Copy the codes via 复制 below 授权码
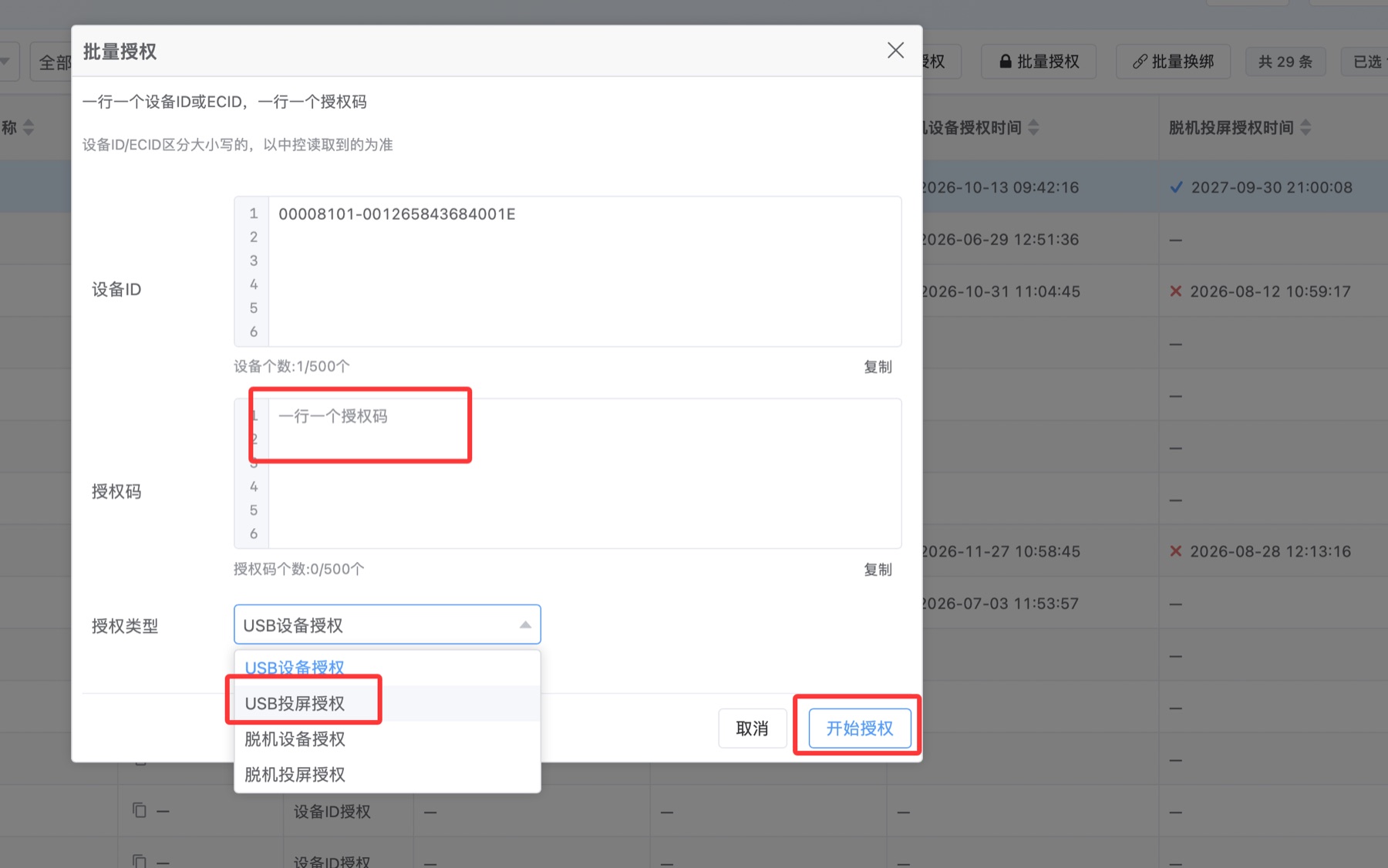 (878, 570)
